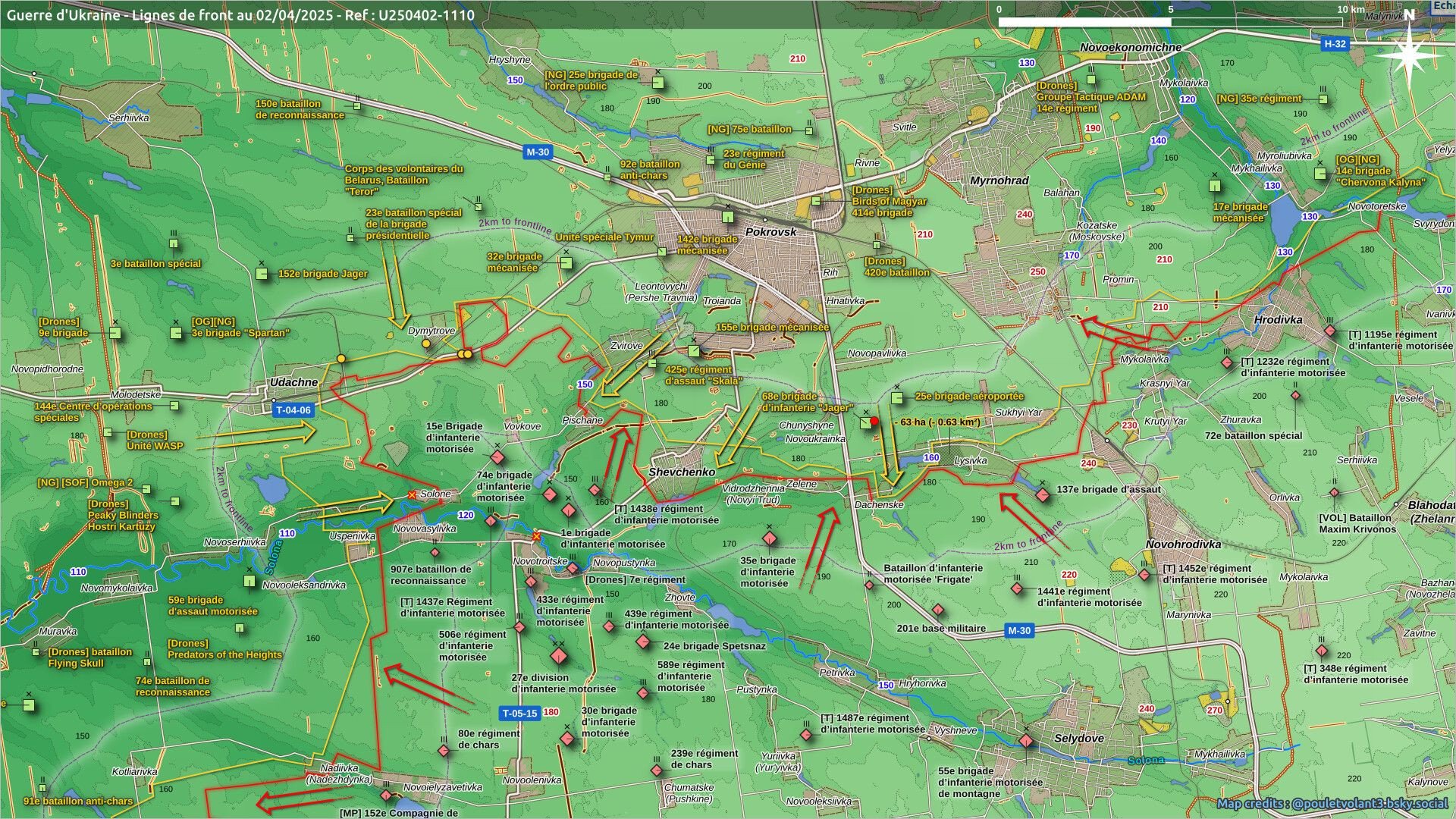Viewport: 1456px width, 819px height.
Task: Select the green marker of 59e brigade d'assaut motorisée
Action: click(249, 581)
